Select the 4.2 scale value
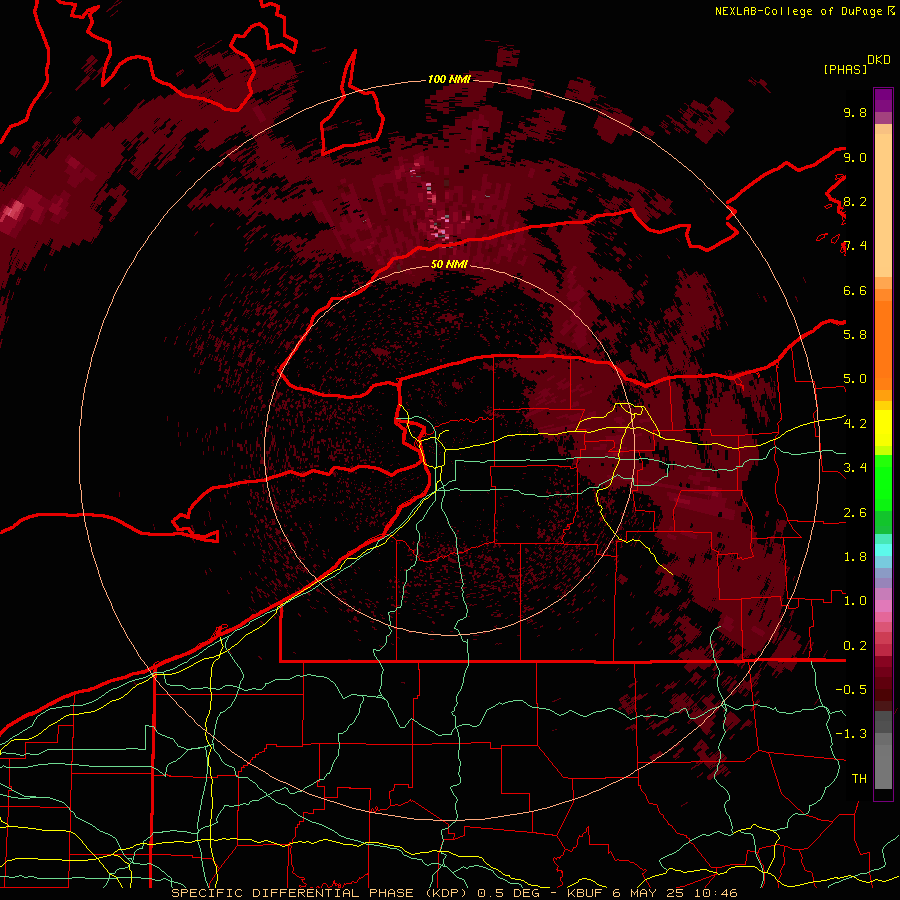Image resolution: width=900 pixels, height=900 pixels. pyautogui.click(x=855, y=424)
